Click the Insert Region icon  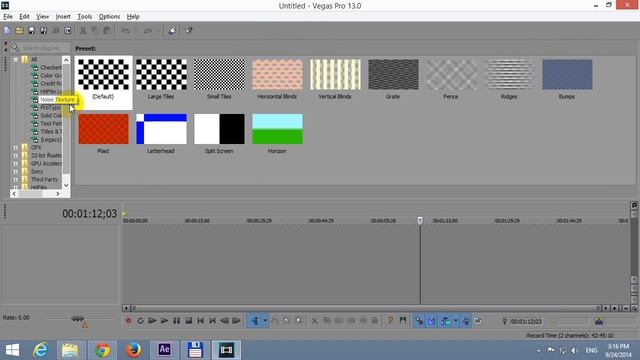pos(403,321)
